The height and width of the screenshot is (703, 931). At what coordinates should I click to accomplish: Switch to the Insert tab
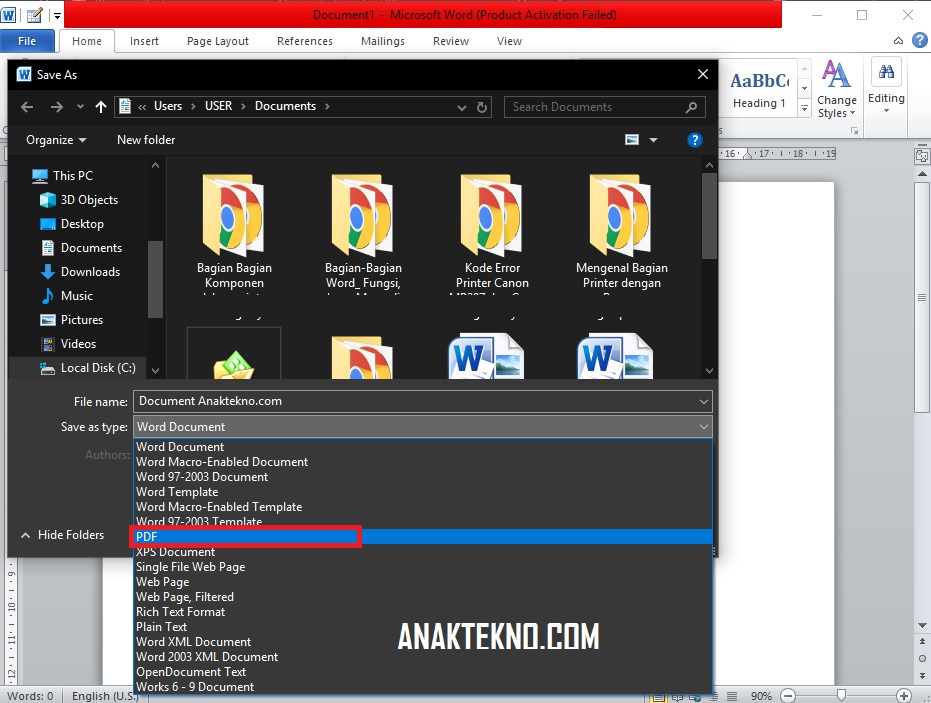[x=144, y=41]
